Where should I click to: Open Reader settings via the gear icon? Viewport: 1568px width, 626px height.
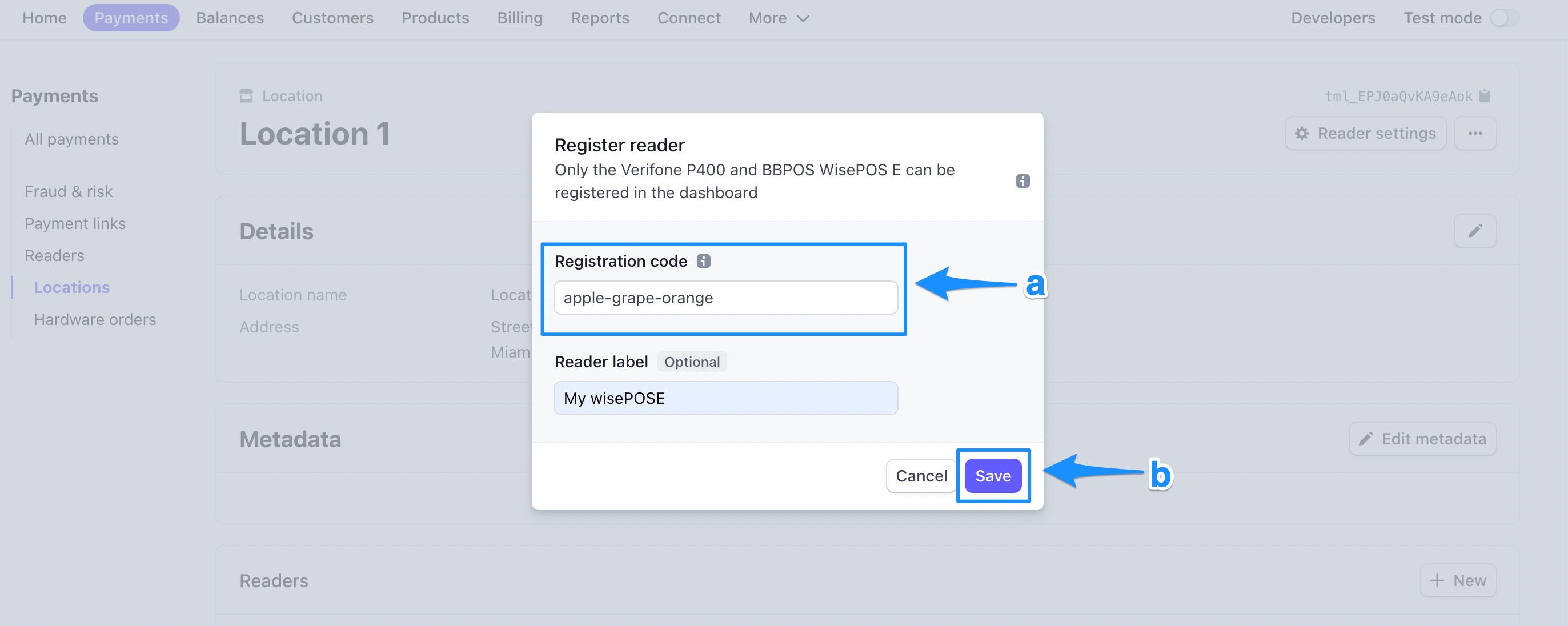tap(1301, 133)
